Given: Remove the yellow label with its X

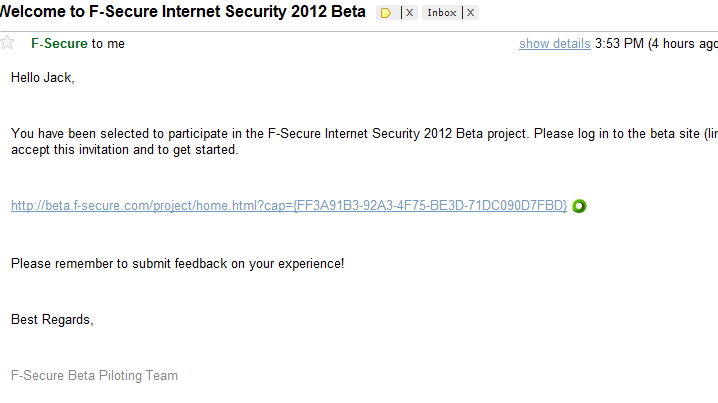Looking at the screenshot, I should (x=408, y=13).
